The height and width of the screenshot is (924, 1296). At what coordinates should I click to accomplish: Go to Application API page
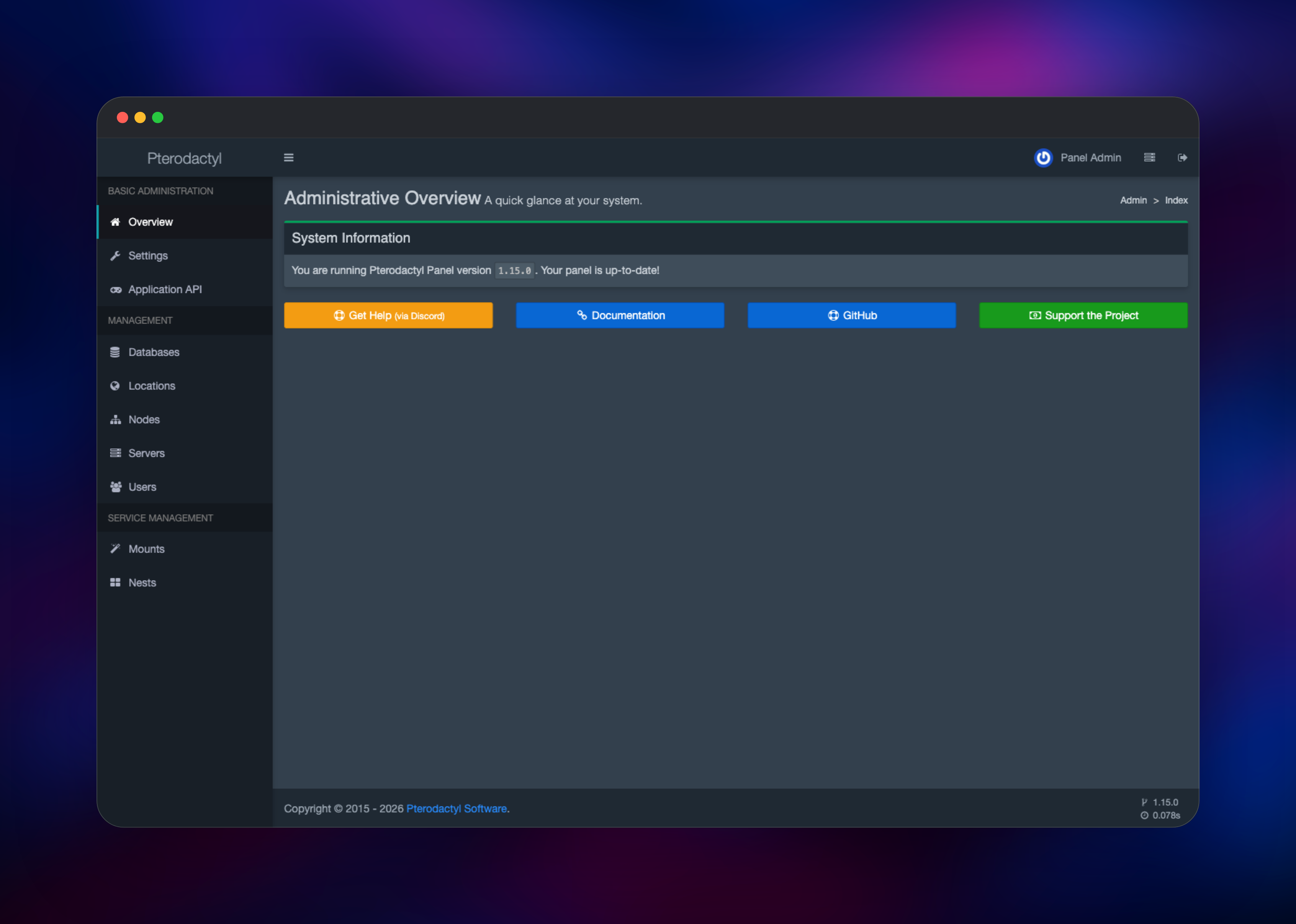pyautogui.click(x=185, y=289)
